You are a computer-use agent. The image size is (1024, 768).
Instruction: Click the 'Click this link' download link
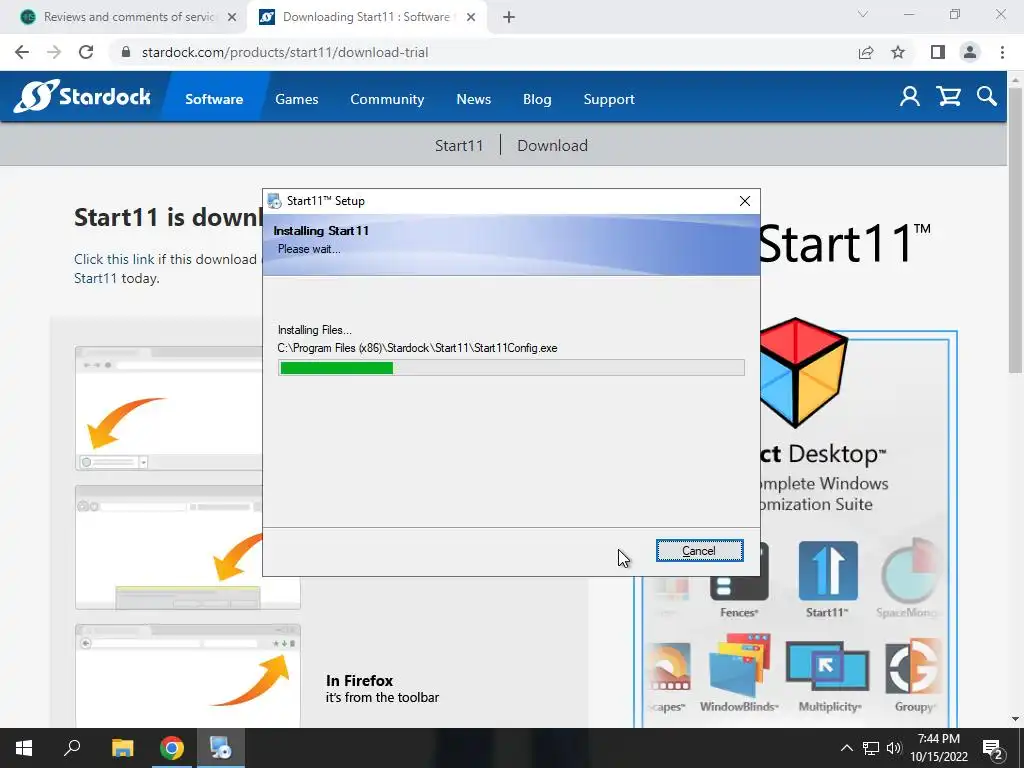[x=114, y=259]
